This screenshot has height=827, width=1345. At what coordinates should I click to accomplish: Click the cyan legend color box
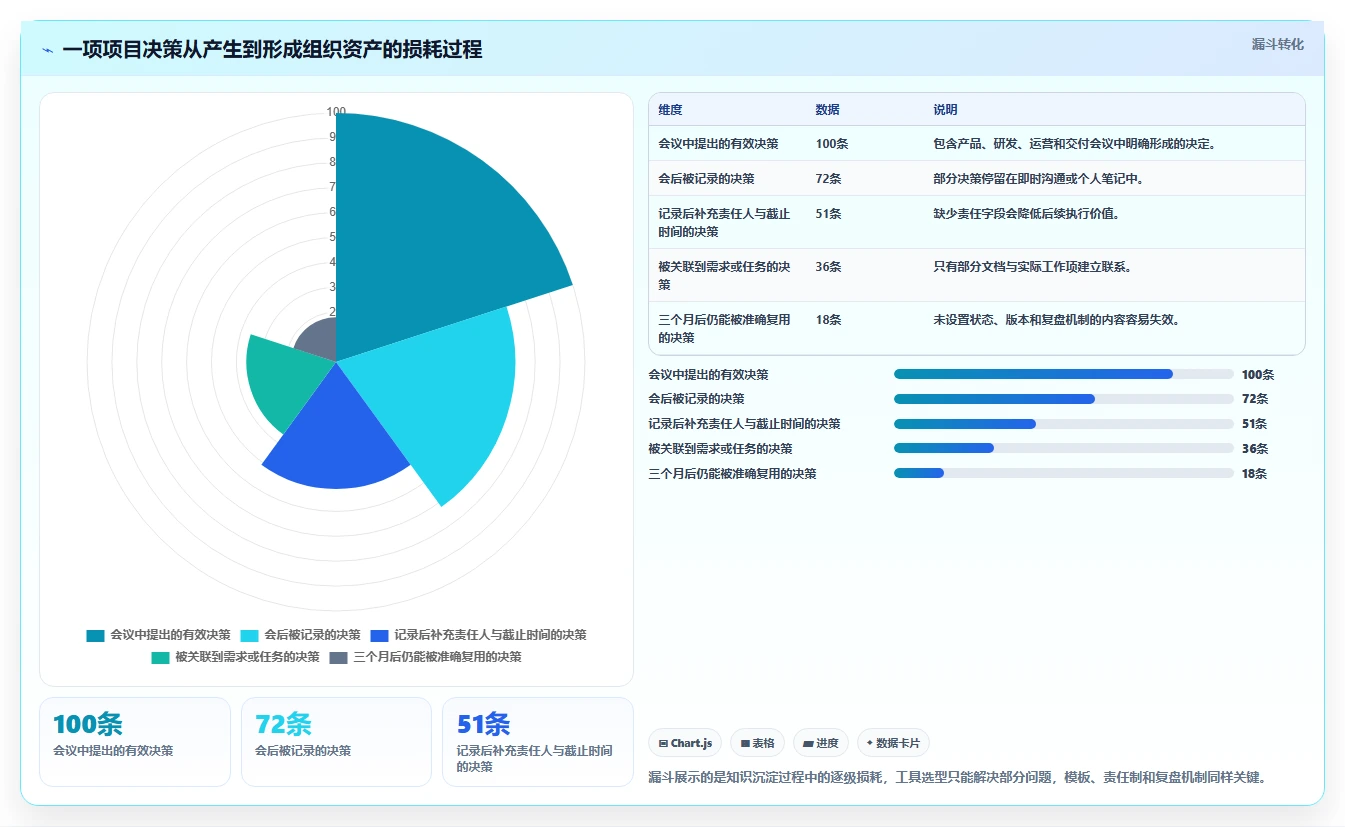click(x=250, y=635)
